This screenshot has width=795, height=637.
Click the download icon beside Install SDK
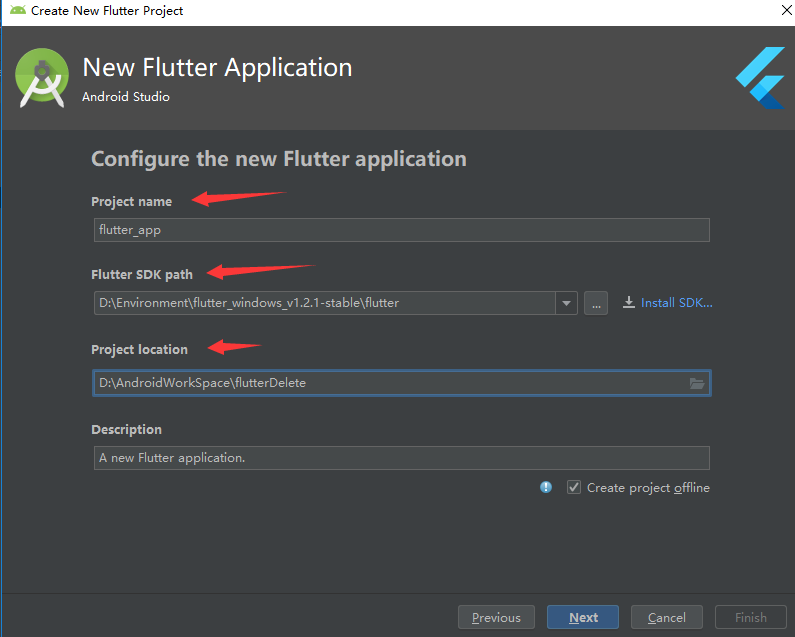(x=629, y=303)
